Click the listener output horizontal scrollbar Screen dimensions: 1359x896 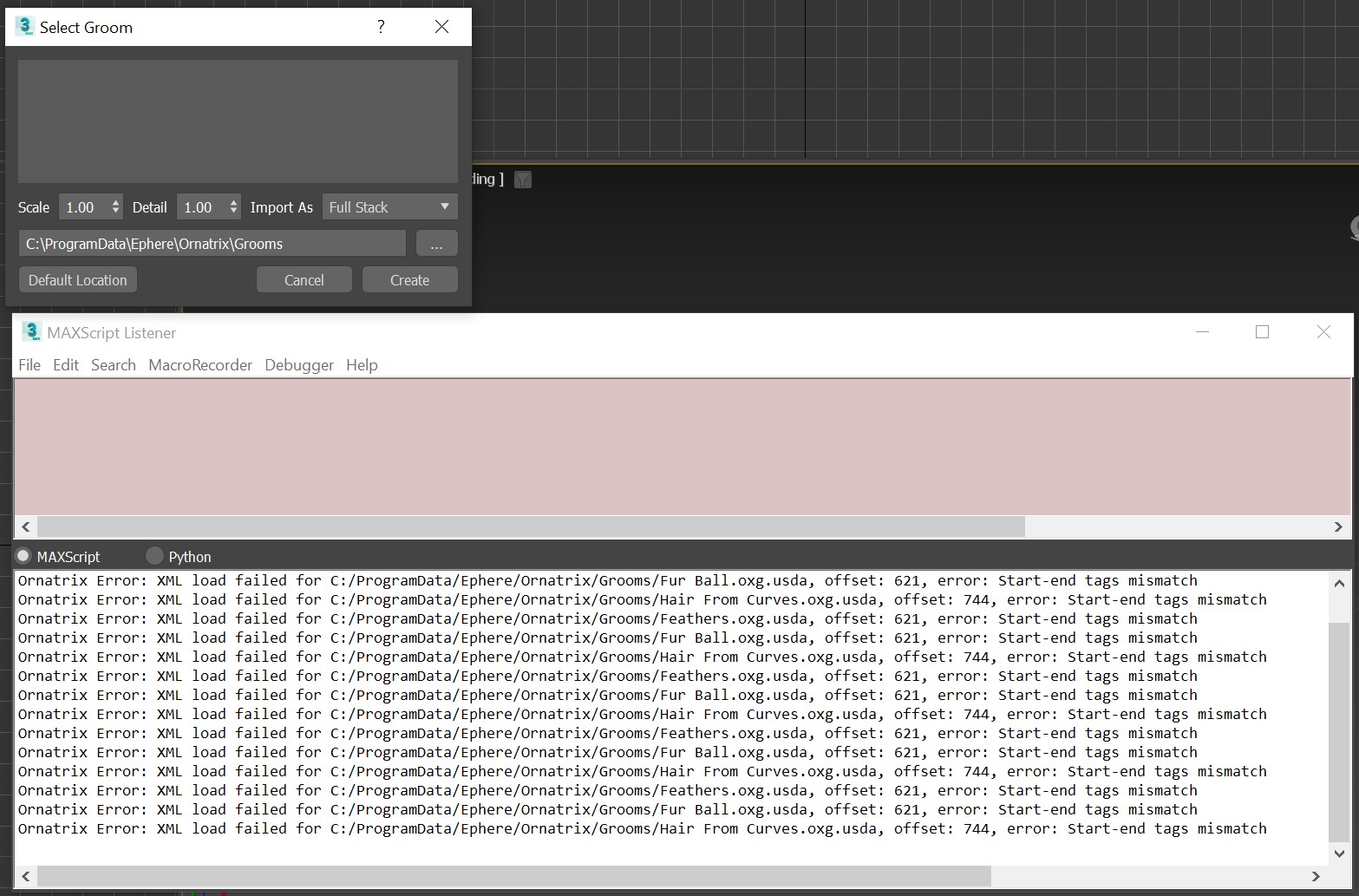513,876
